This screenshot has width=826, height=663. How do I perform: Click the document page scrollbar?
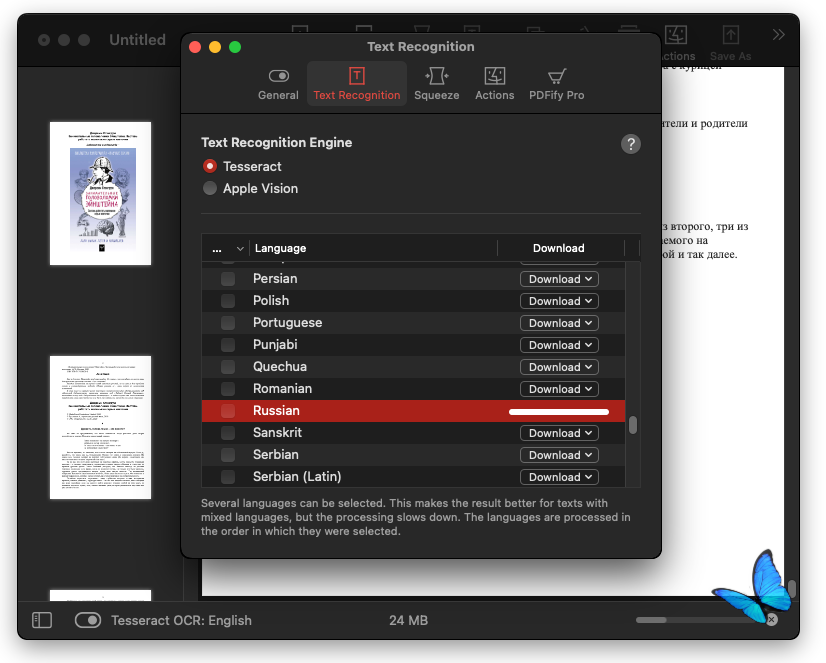[x=792, y=589]
